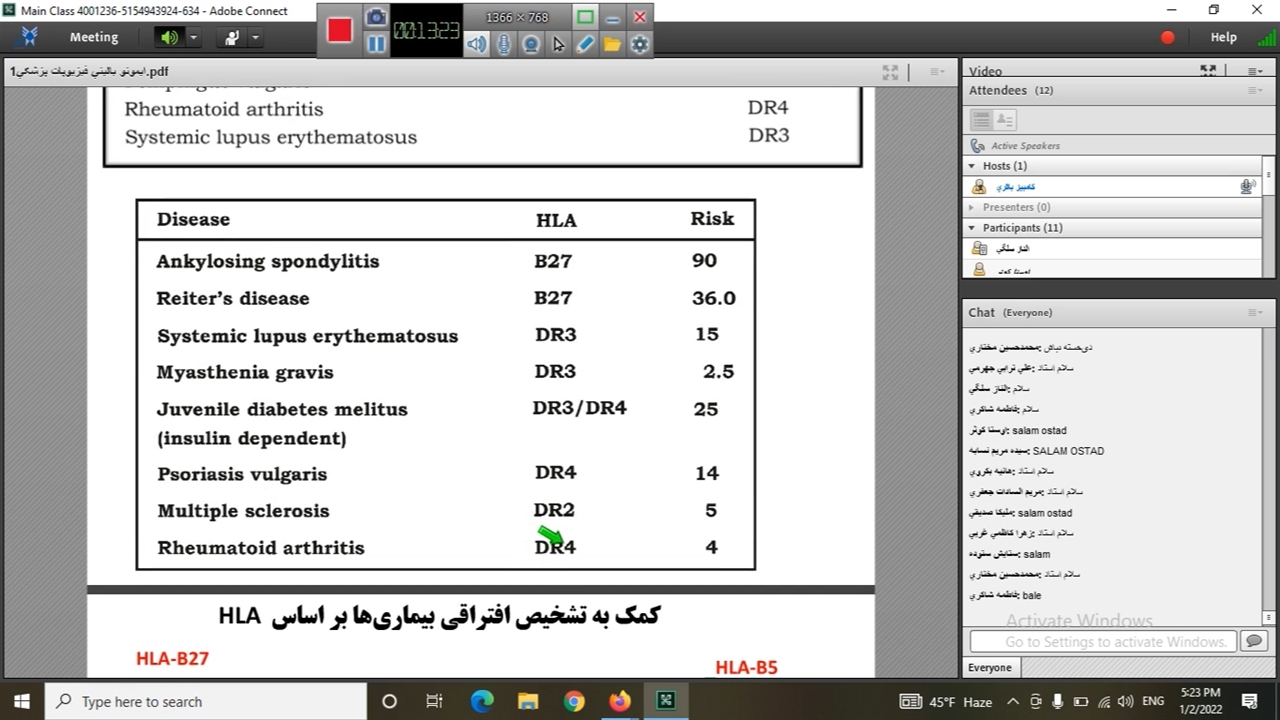
Task: Expand the Presenters group
Action: (x=972, y=207)
